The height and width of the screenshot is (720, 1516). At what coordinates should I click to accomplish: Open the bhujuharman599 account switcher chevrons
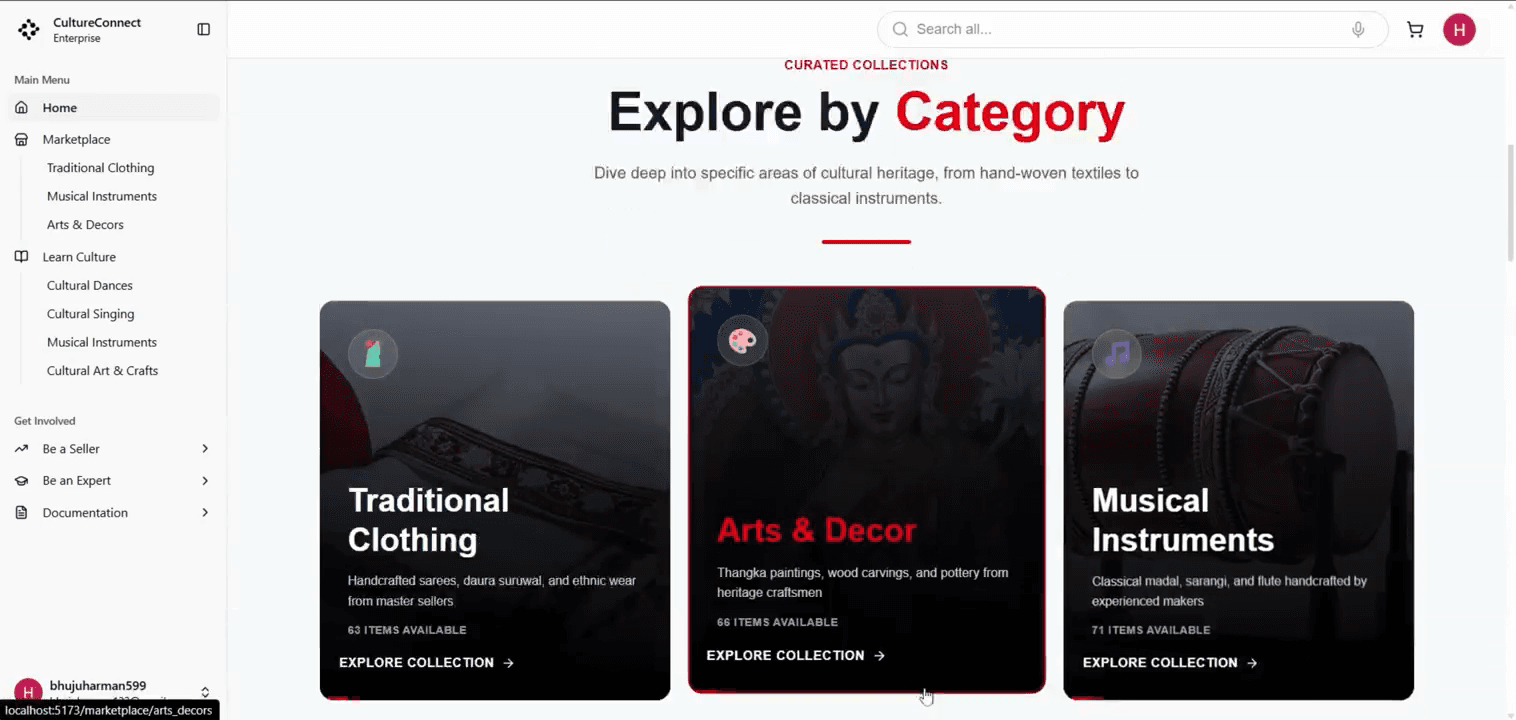pos(205,692)
